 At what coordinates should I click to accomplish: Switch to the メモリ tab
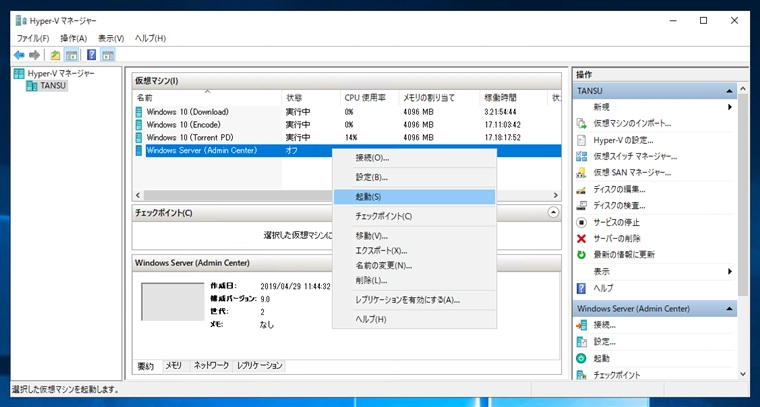[174, 366]
